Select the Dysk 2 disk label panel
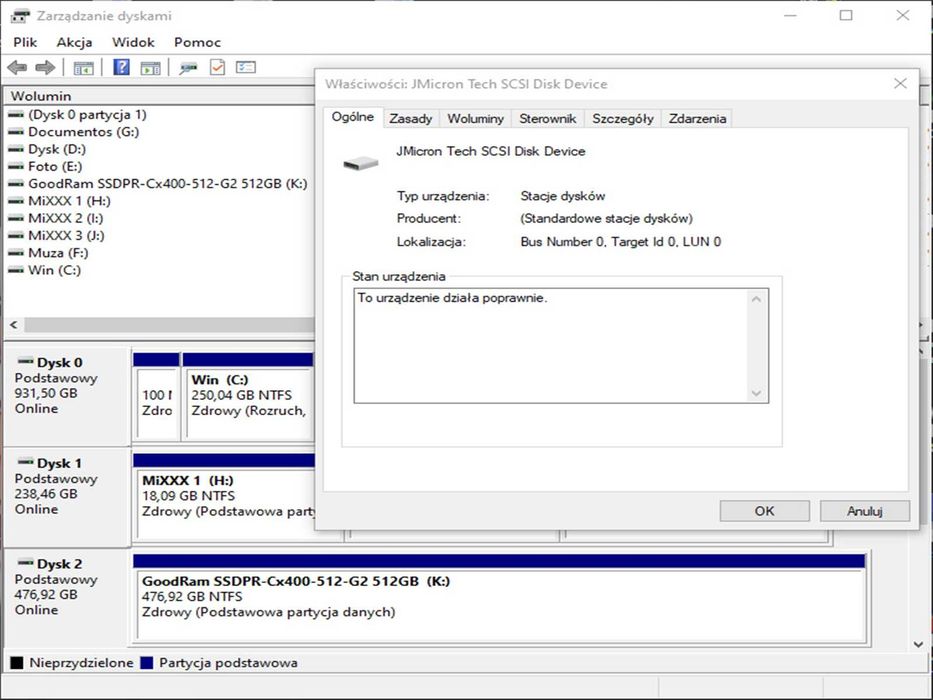Screen dimensions: 933x700 [67, 598]
